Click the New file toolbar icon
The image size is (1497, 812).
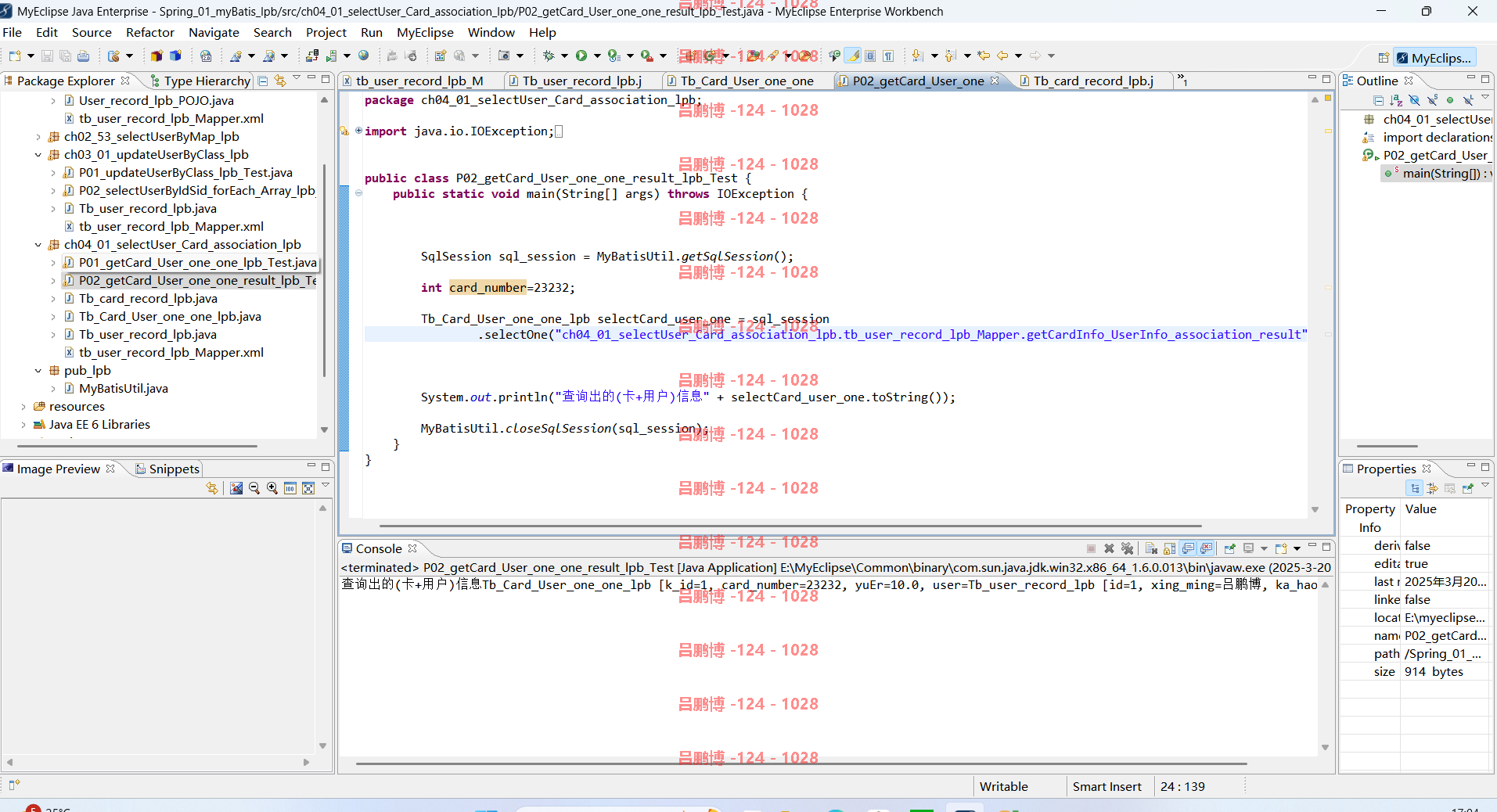click(15, 56)
